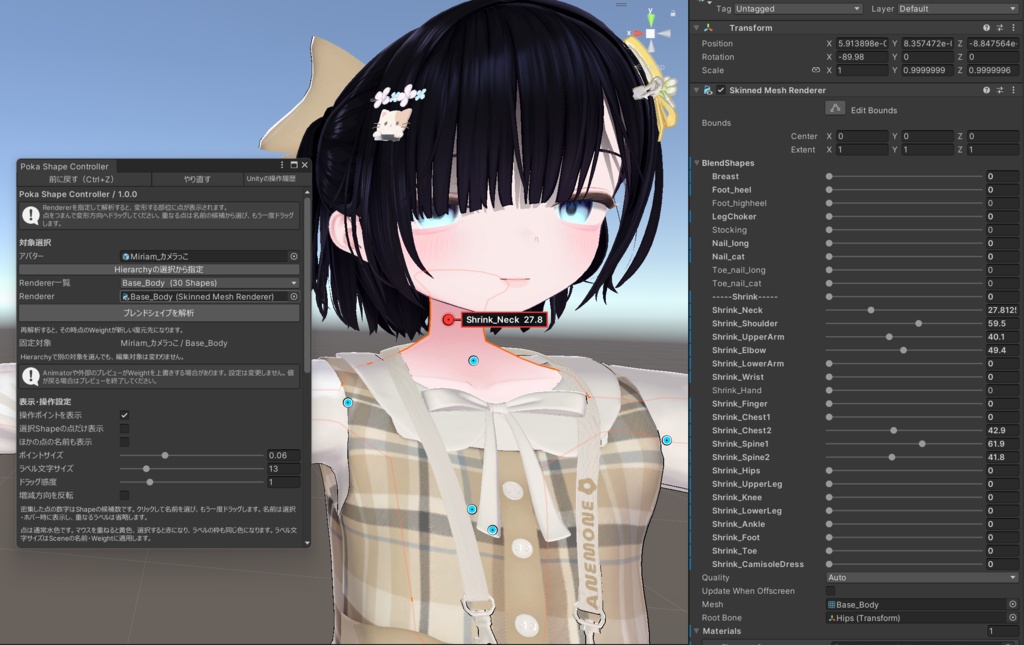Click the ポイントサイズ slider
The width and height of the screenshot is (1024, 645).
tap(192, 456)
